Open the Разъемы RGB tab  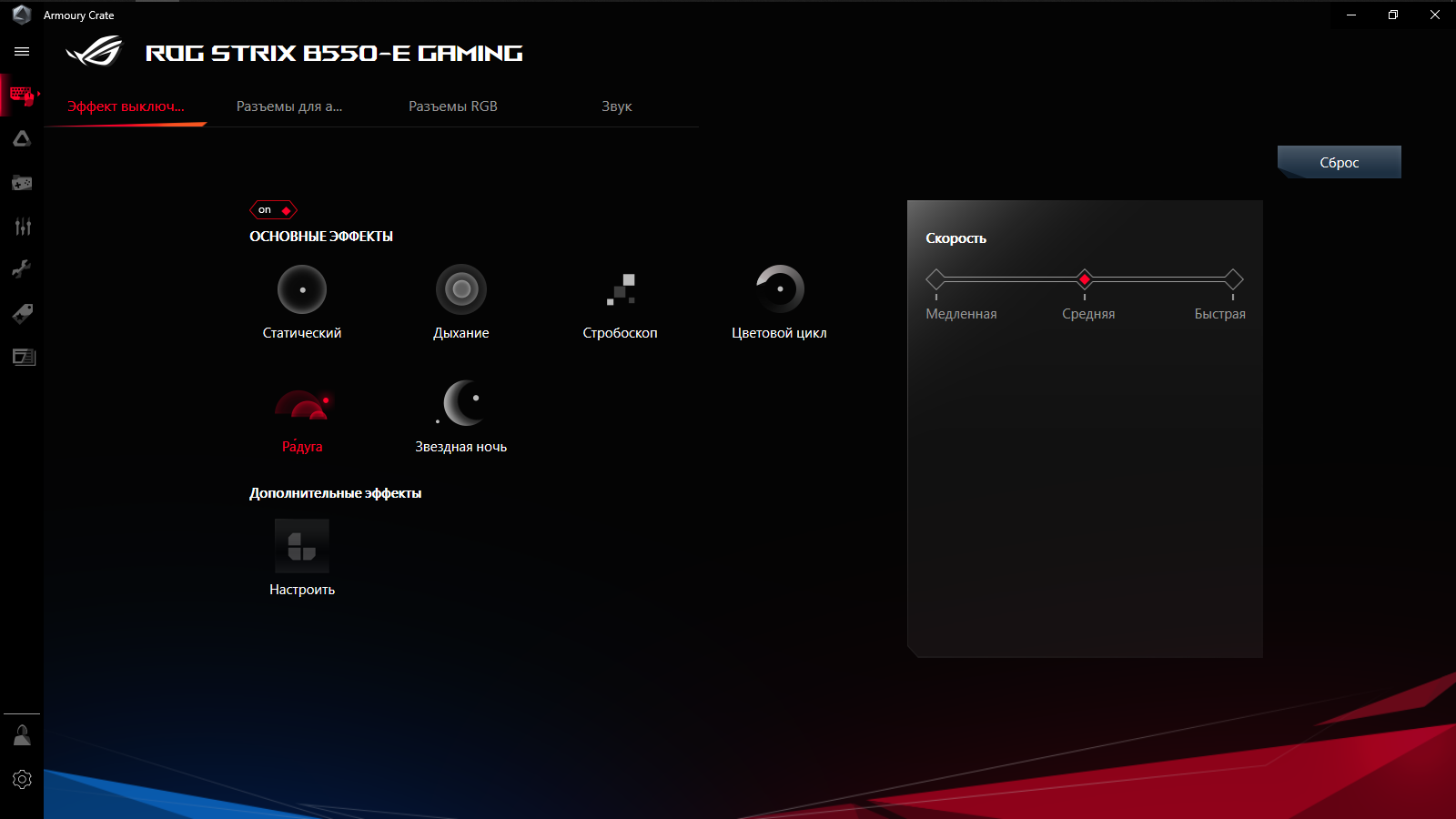(x=453, y=106)
